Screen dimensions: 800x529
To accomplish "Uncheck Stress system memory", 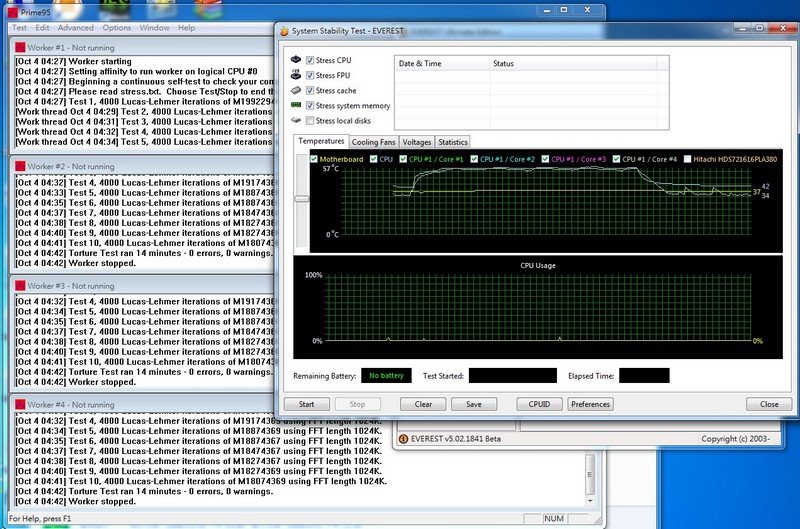I will pos(310,106).
